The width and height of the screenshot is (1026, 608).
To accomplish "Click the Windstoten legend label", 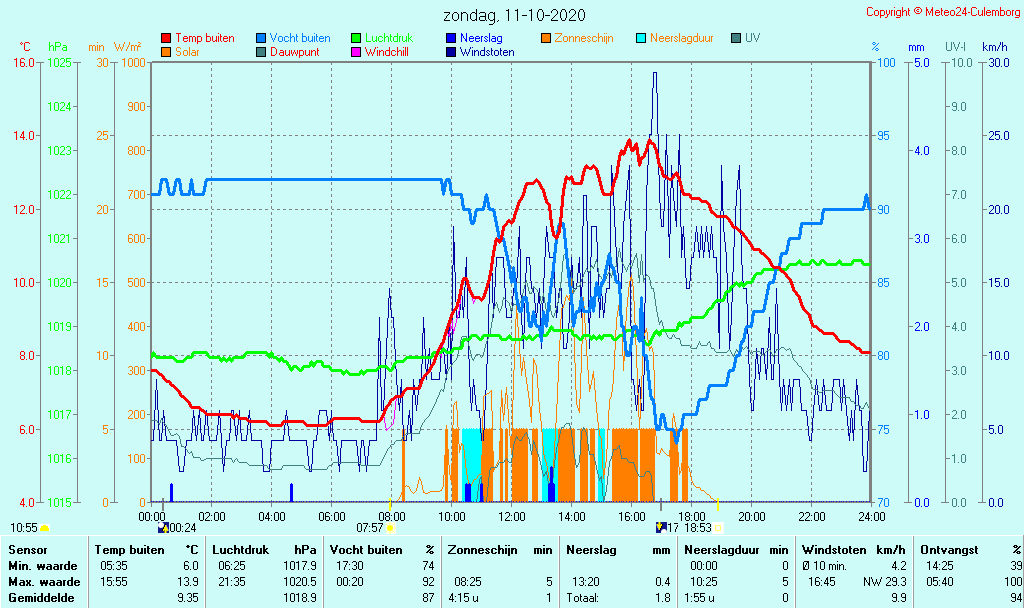I will pos(487,52).
